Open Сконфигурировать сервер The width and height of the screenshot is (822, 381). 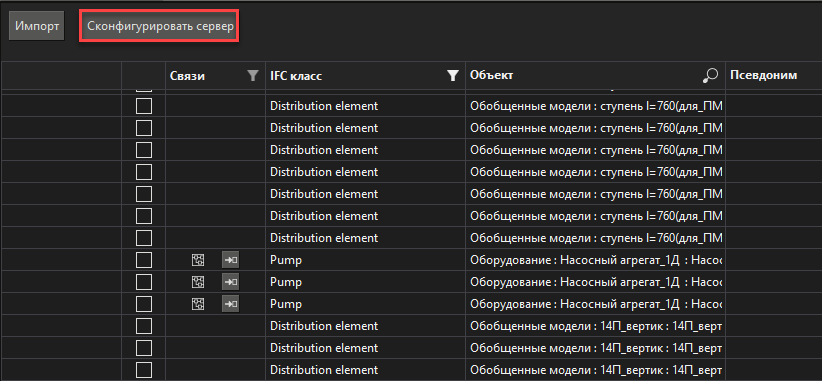pos(159,26)
